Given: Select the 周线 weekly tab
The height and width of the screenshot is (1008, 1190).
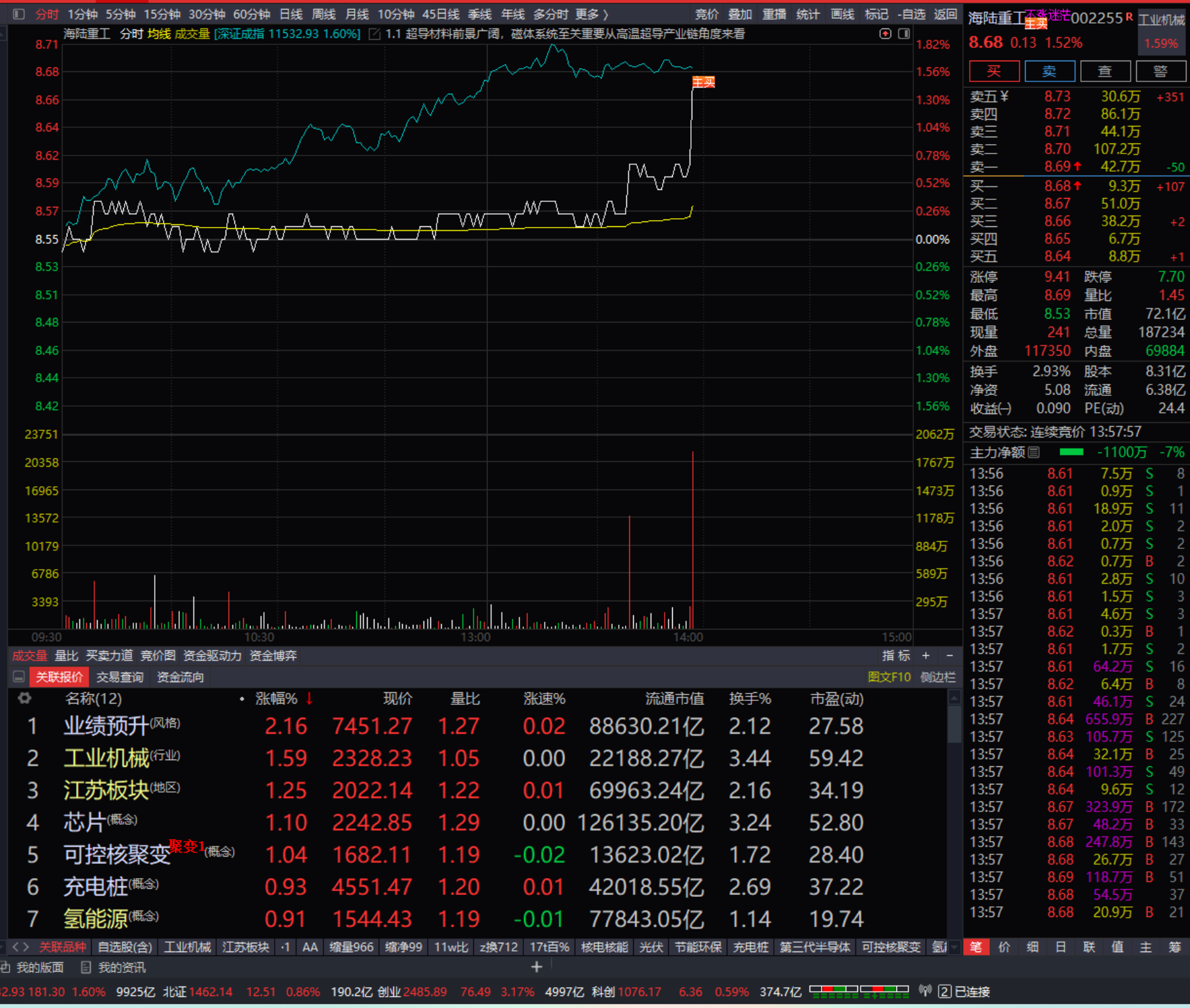Looking at the screenshot, I should pyautogui.click(x=324, y=14).
